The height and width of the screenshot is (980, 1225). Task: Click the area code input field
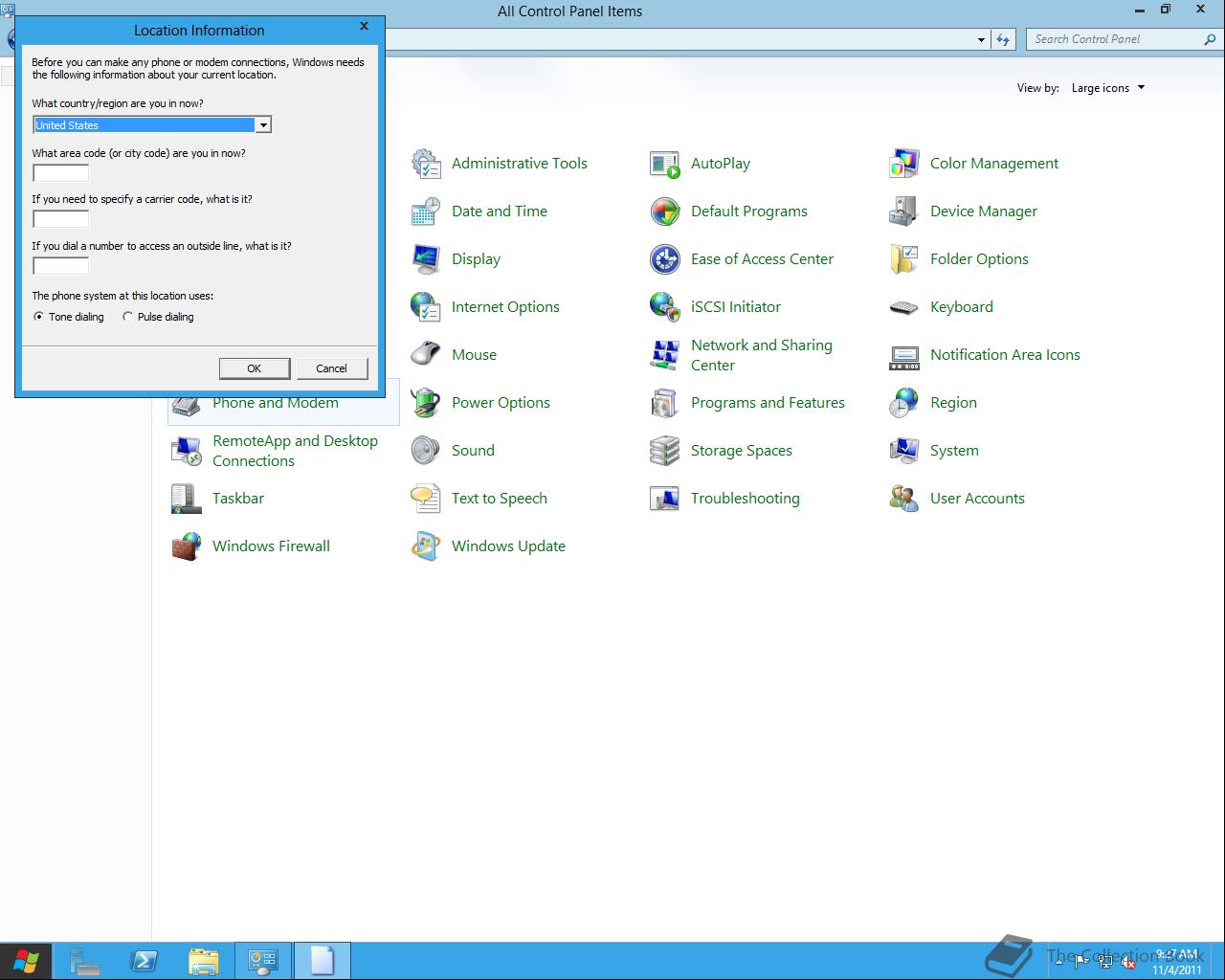(x=60, y=173)
